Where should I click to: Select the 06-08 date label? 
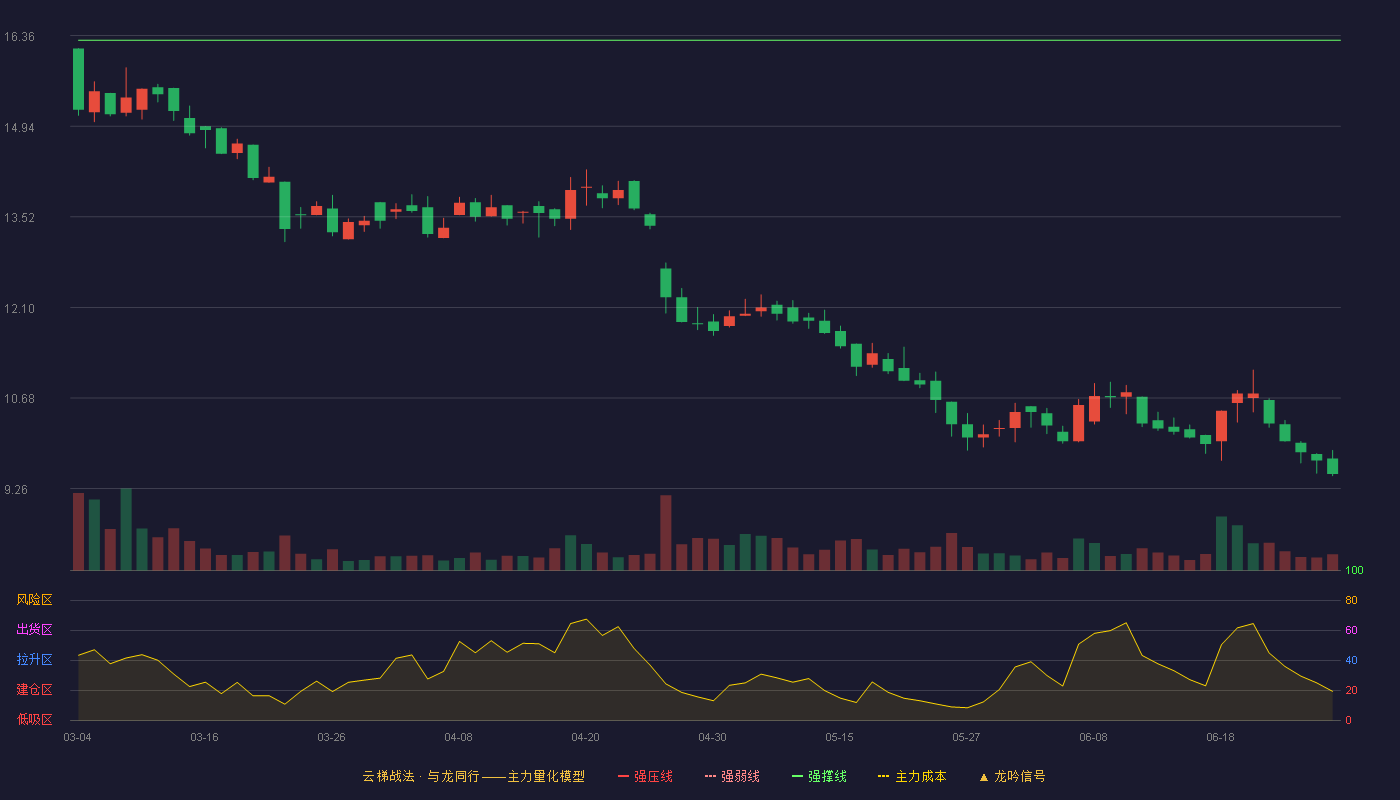[1094, 737]
